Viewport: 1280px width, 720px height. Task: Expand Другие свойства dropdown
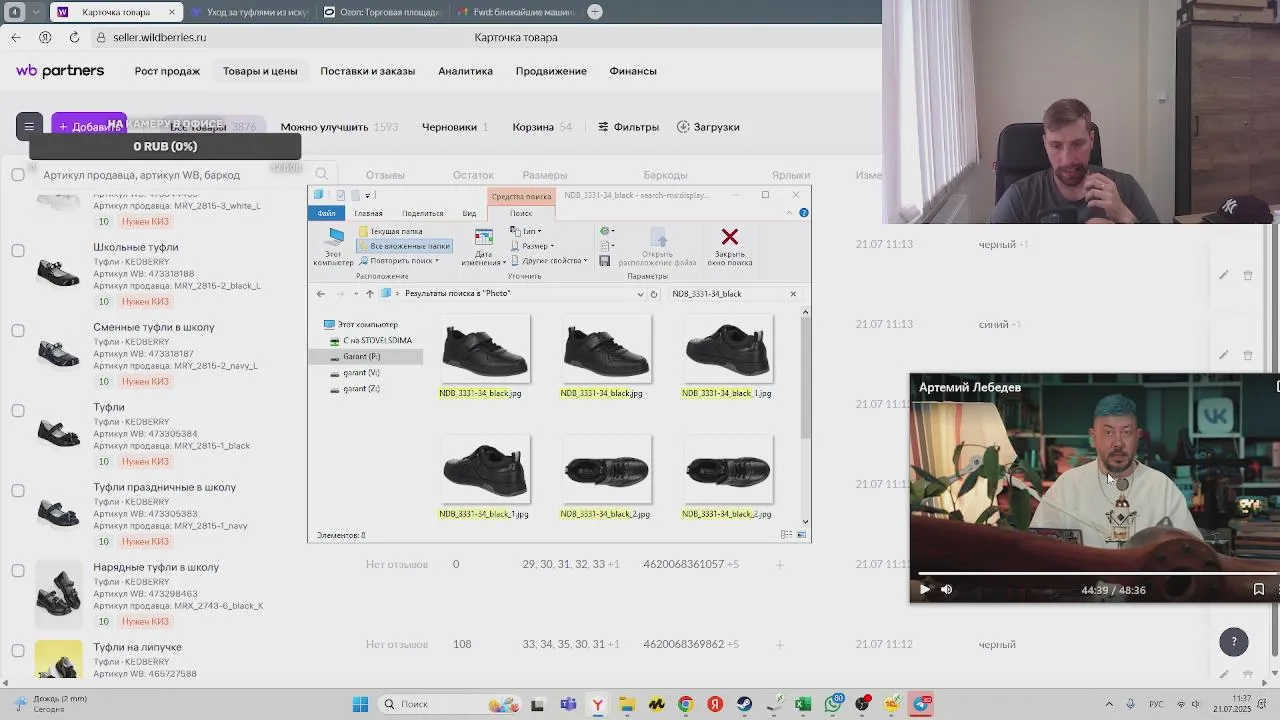[548, 261]
